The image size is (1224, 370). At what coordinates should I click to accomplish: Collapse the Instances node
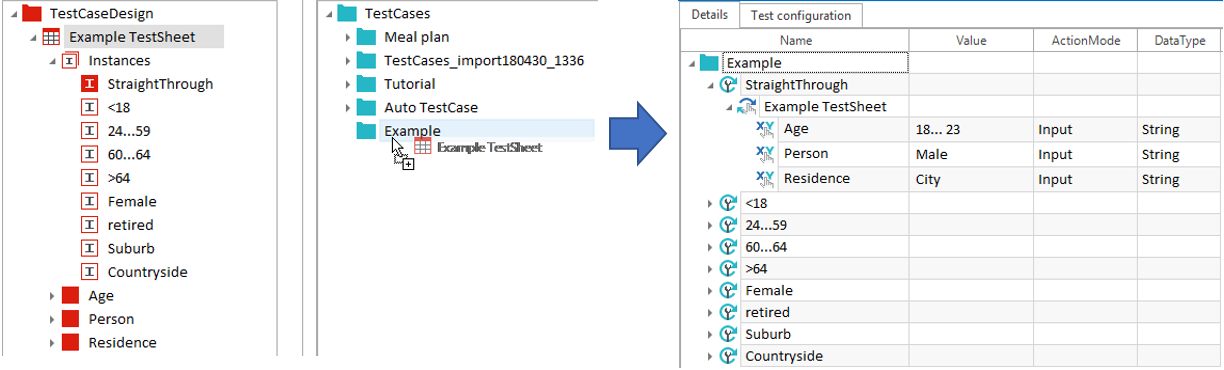(52, 61)
